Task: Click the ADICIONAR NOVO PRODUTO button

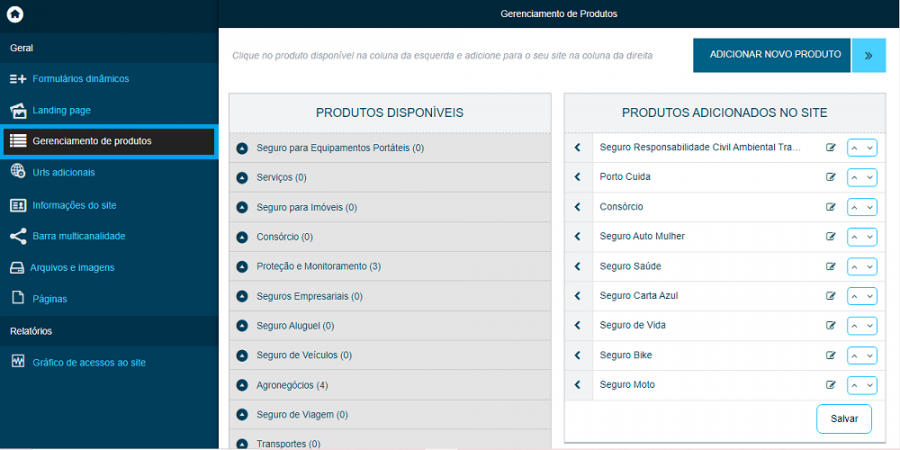Action: pyautogui.click(x=771, y=56)
